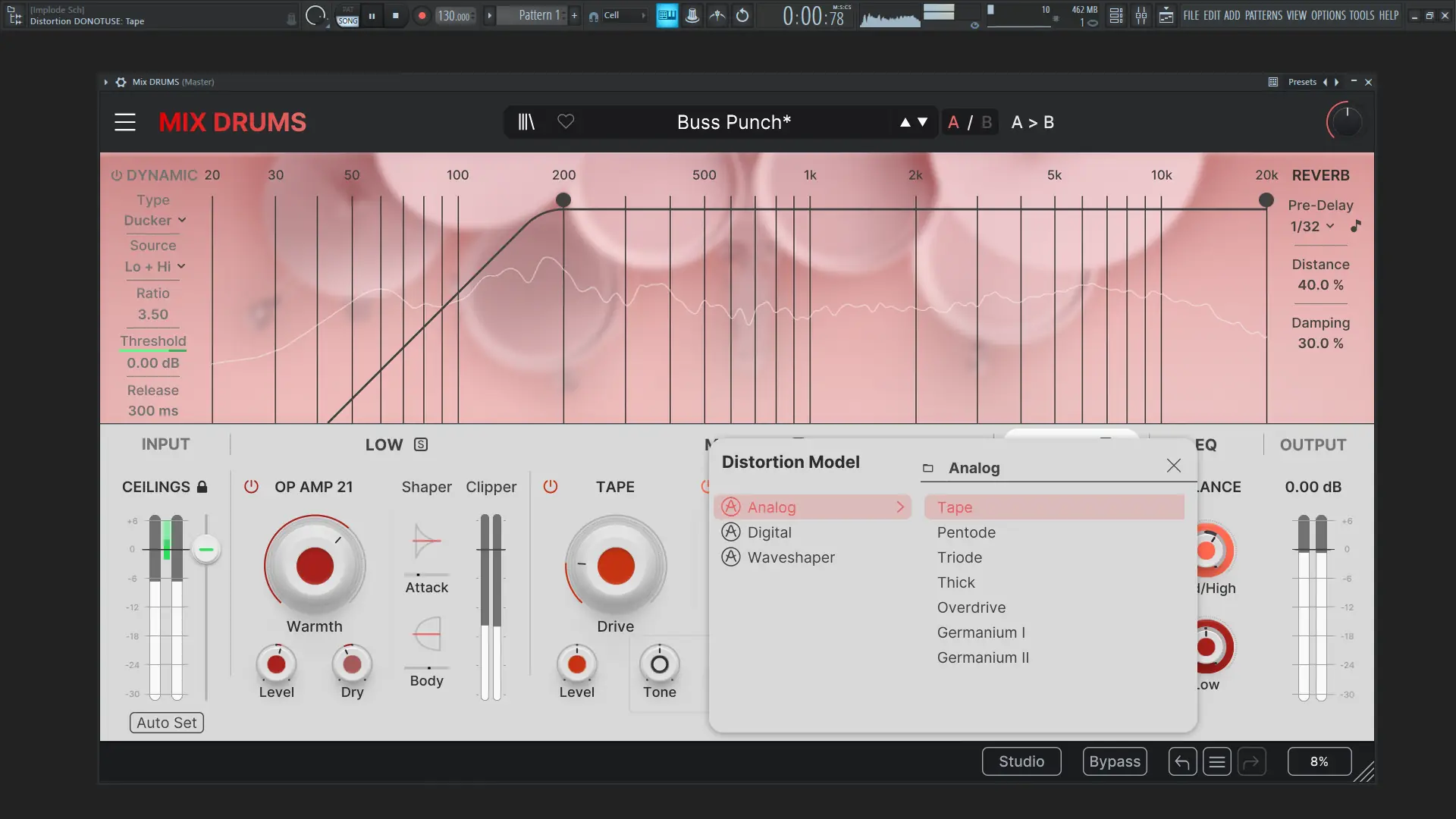
Task: Solo the LOW band via S icon
Action: point(421,445)
